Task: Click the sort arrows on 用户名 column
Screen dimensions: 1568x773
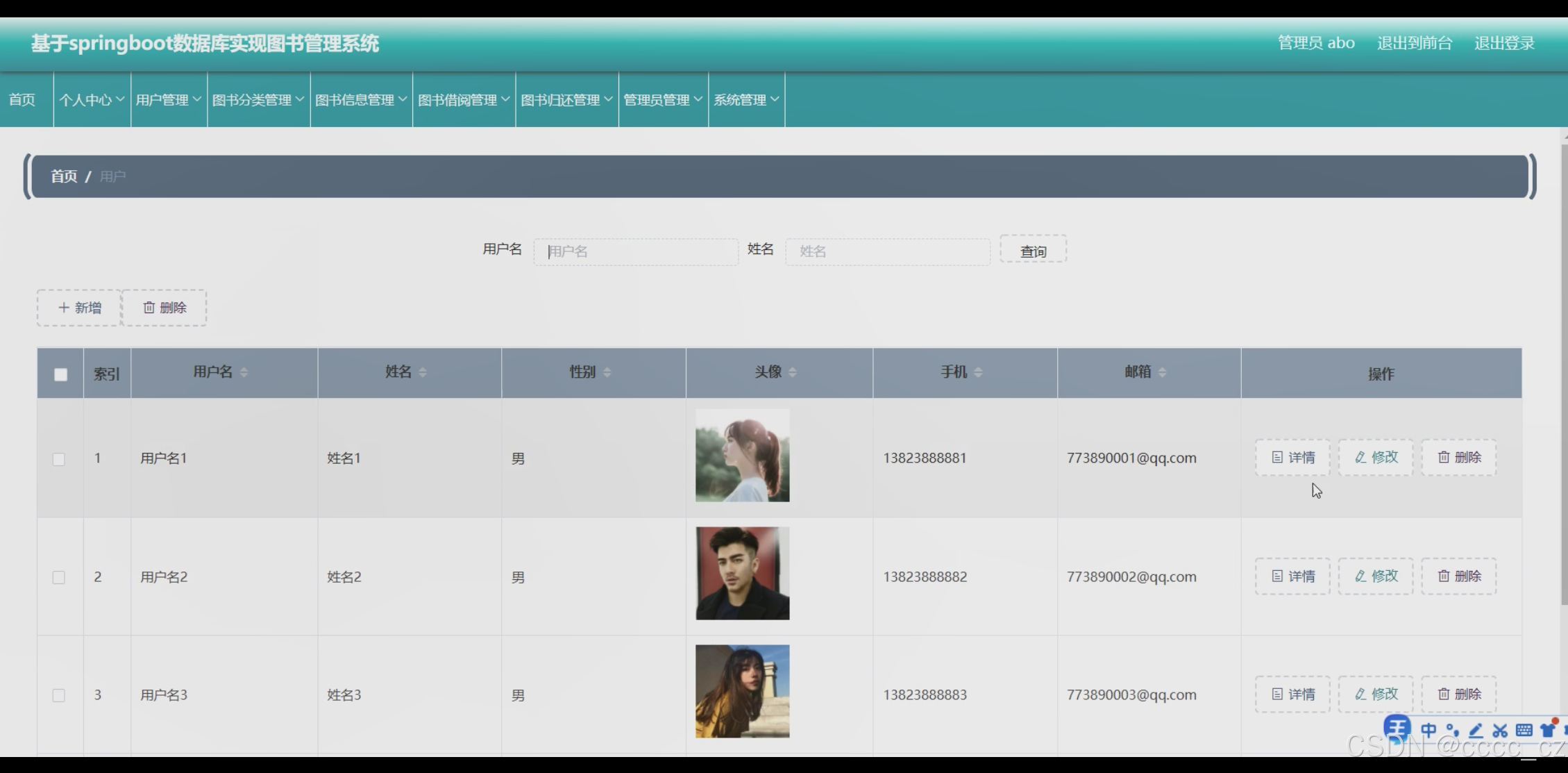Action: [244, 372]
